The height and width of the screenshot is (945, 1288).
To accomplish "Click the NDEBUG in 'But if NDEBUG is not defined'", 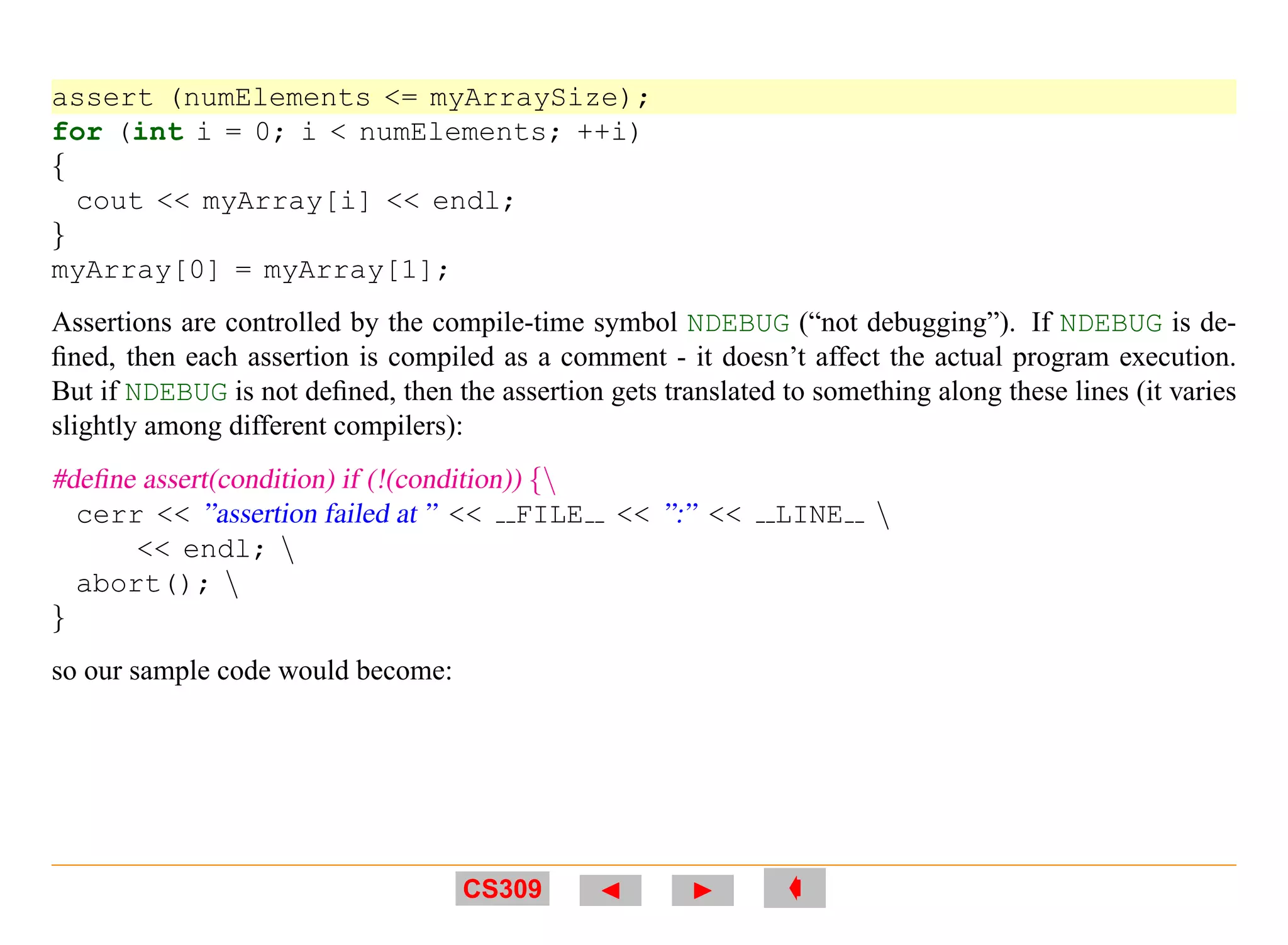I will (176, 392).
